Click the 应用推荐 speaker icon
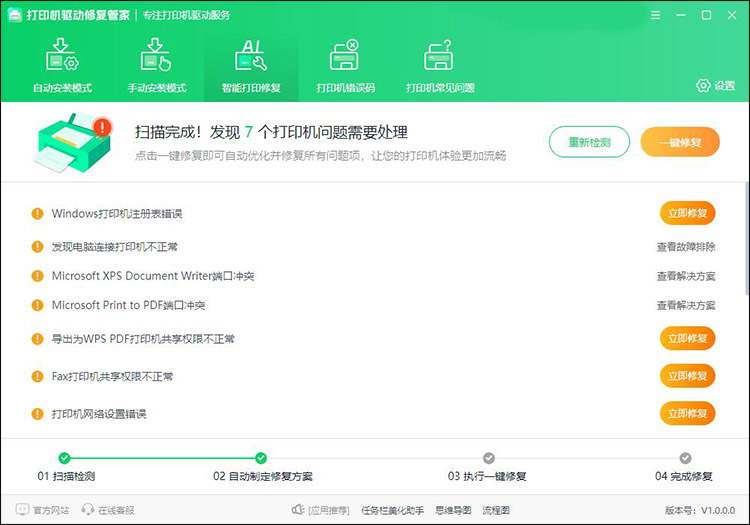The width and height of the screenshot is (750, 525). pyautogui.click(x=297, y=510)
